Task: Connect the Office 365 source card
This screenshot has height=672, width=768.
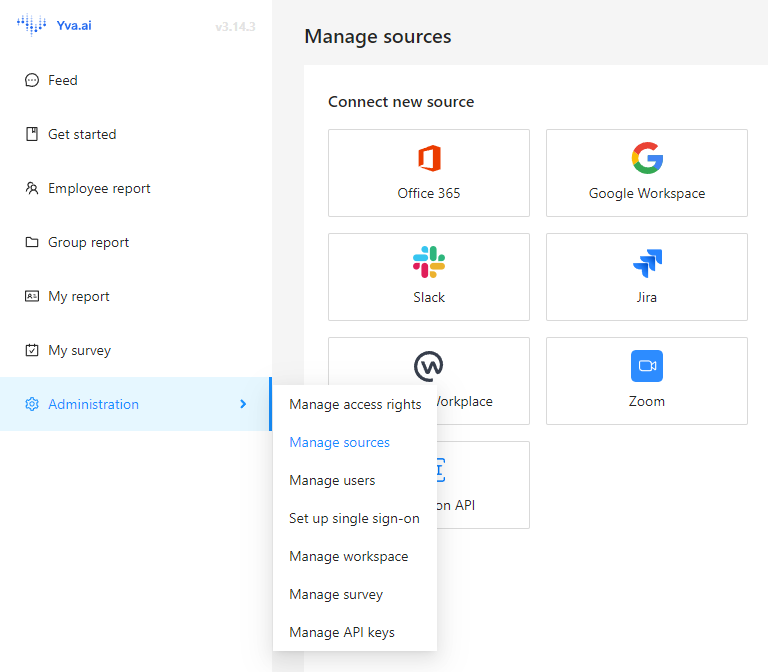Action: point(429,173)
